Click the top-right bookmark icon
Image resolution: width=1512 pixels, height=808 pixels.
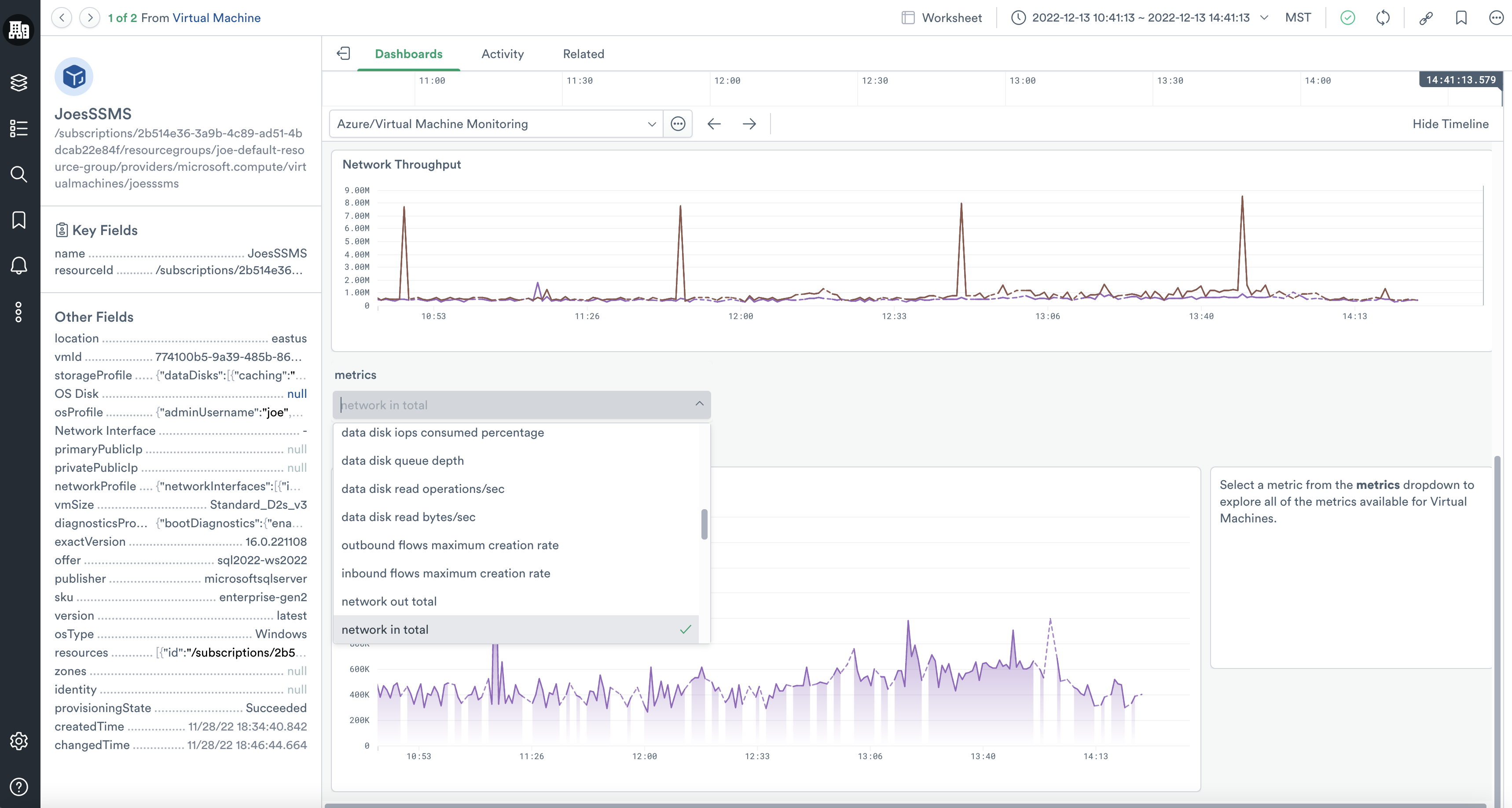(x=1461, y=18)
